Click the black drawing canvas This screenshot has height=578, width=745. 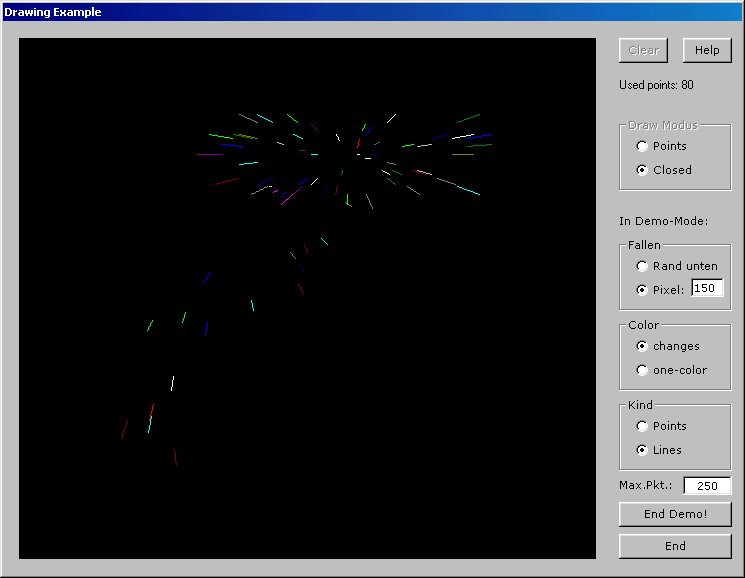pyautogui.click(x=307, y=298)
